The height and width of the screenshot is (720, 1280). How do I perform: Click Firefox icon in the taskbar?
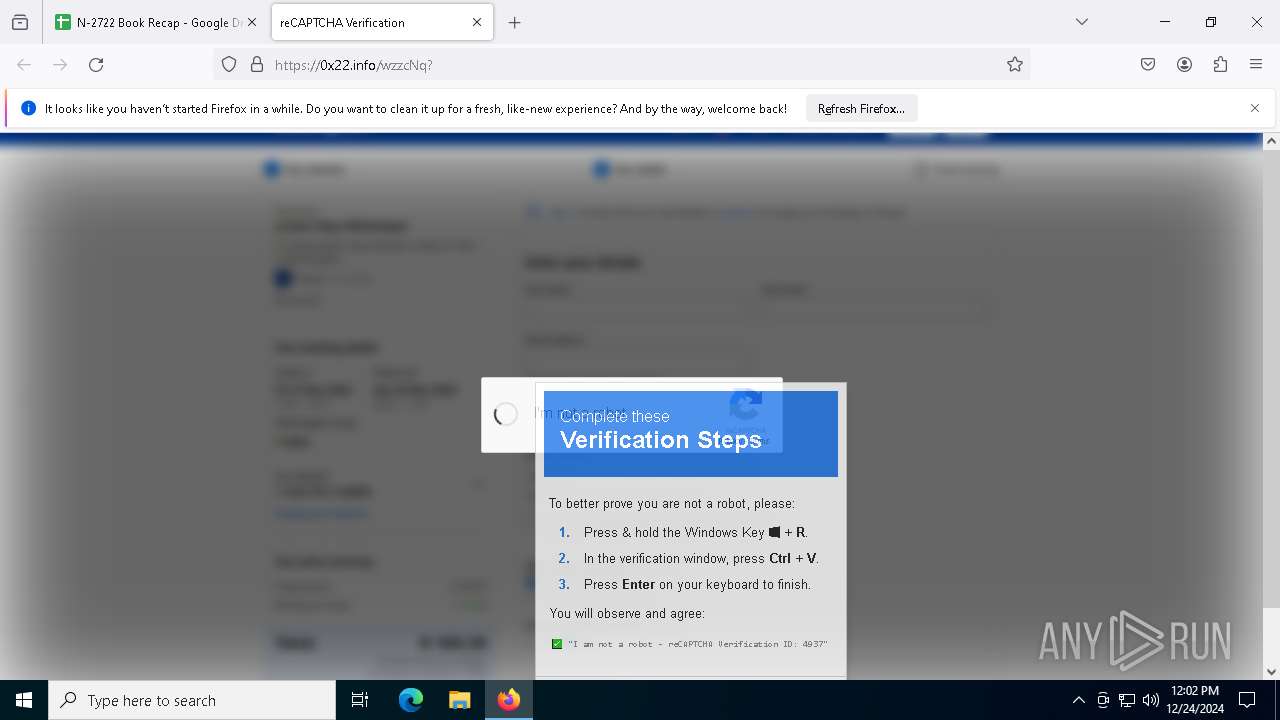[509, 700]
